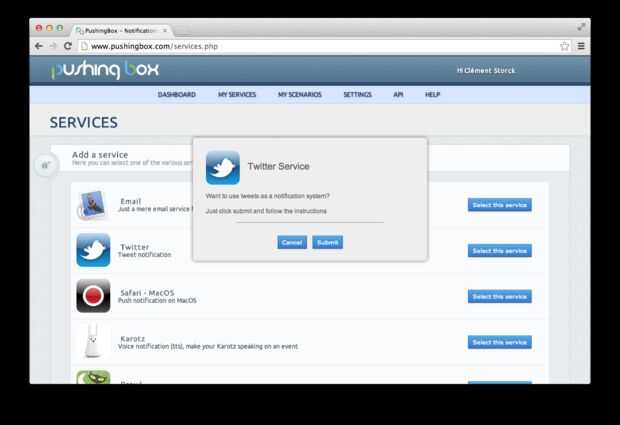This screenshot has width=620, height=425.
Task: Click the Karotz rabbit icon
Action: click(92, 340)
